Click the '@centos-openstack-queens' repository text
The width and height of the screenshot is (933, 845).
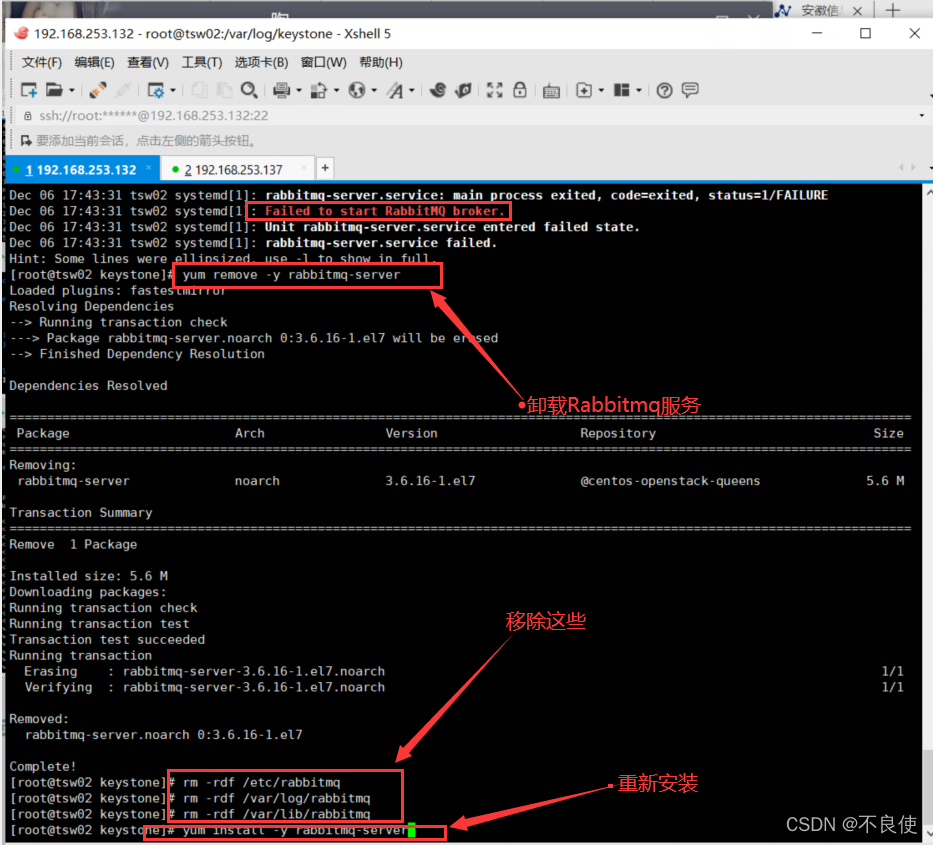click(670, 481)
